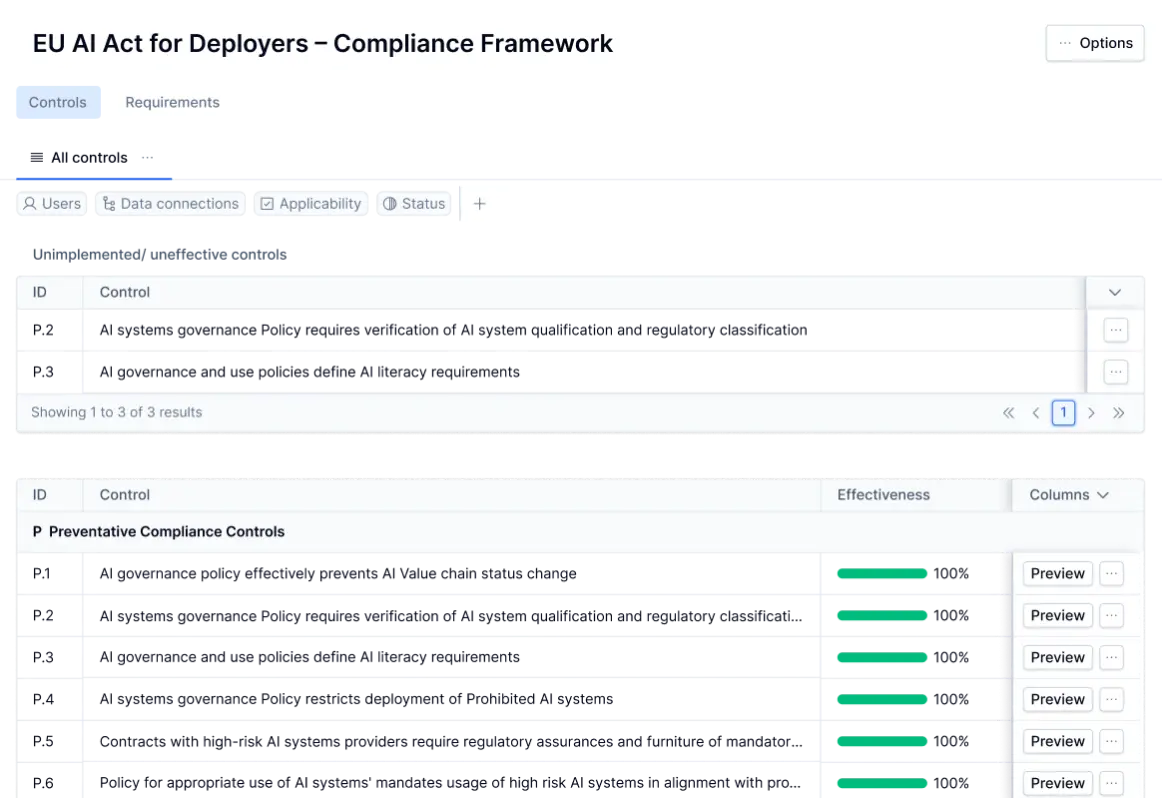Screen dimensions: 1162x798
Task: Click the Options button
Action: click(1095, 43)
